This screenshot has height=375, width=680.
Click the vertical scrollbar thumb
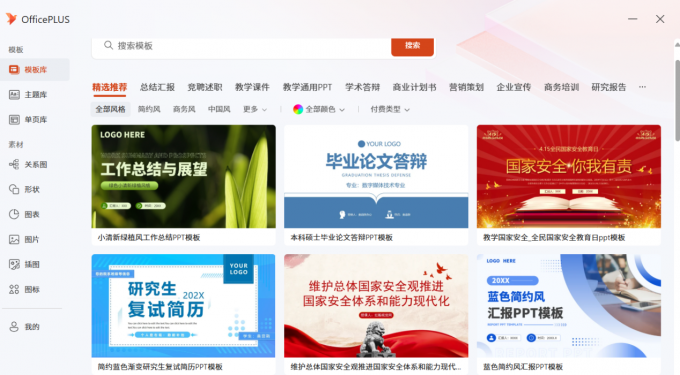[677, 101]
